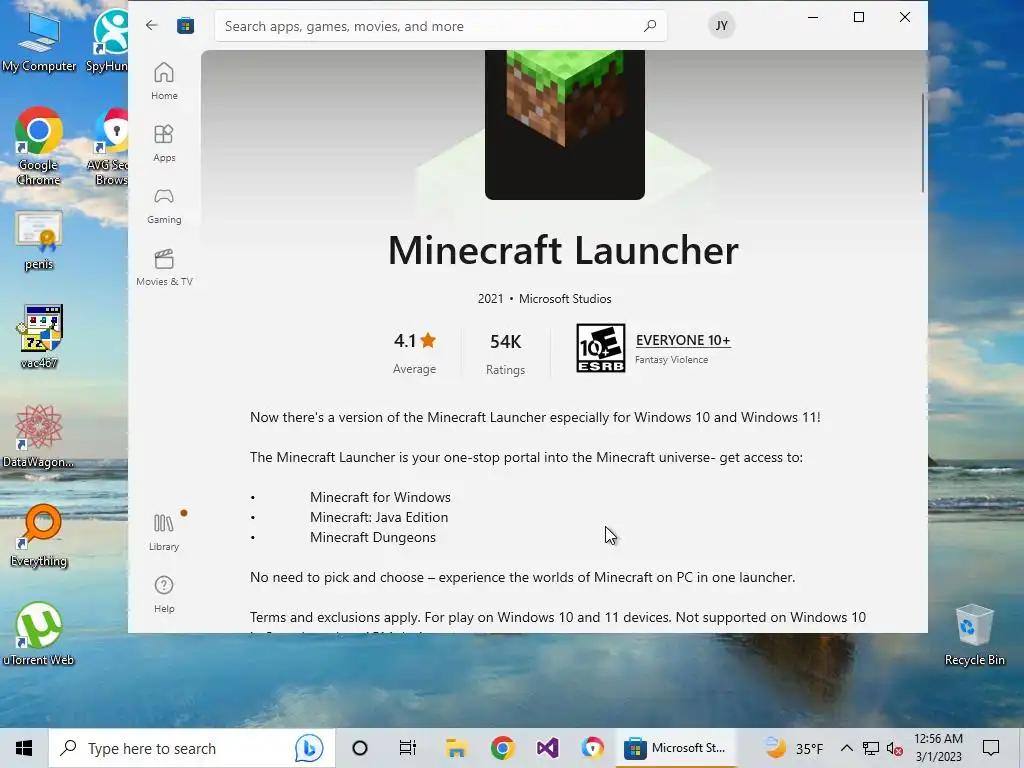This screenshot has height=768, width=1024.
Task: Click the Minecraft grass block app image
Action: 565,124
